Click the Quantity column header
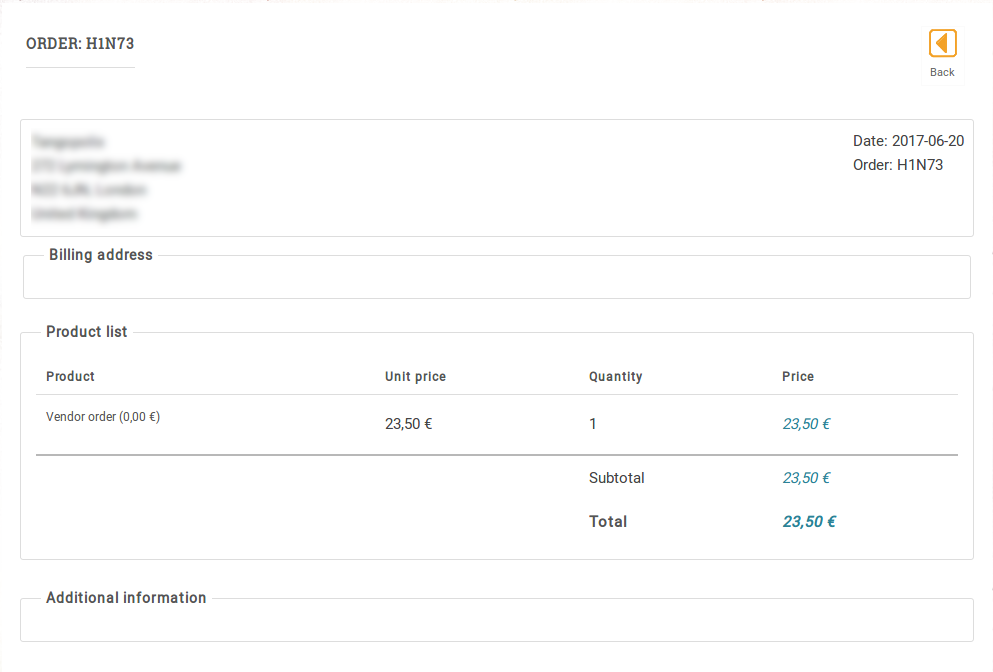The width and height of the screenshot is (993, 672). [x=615, y=377]
